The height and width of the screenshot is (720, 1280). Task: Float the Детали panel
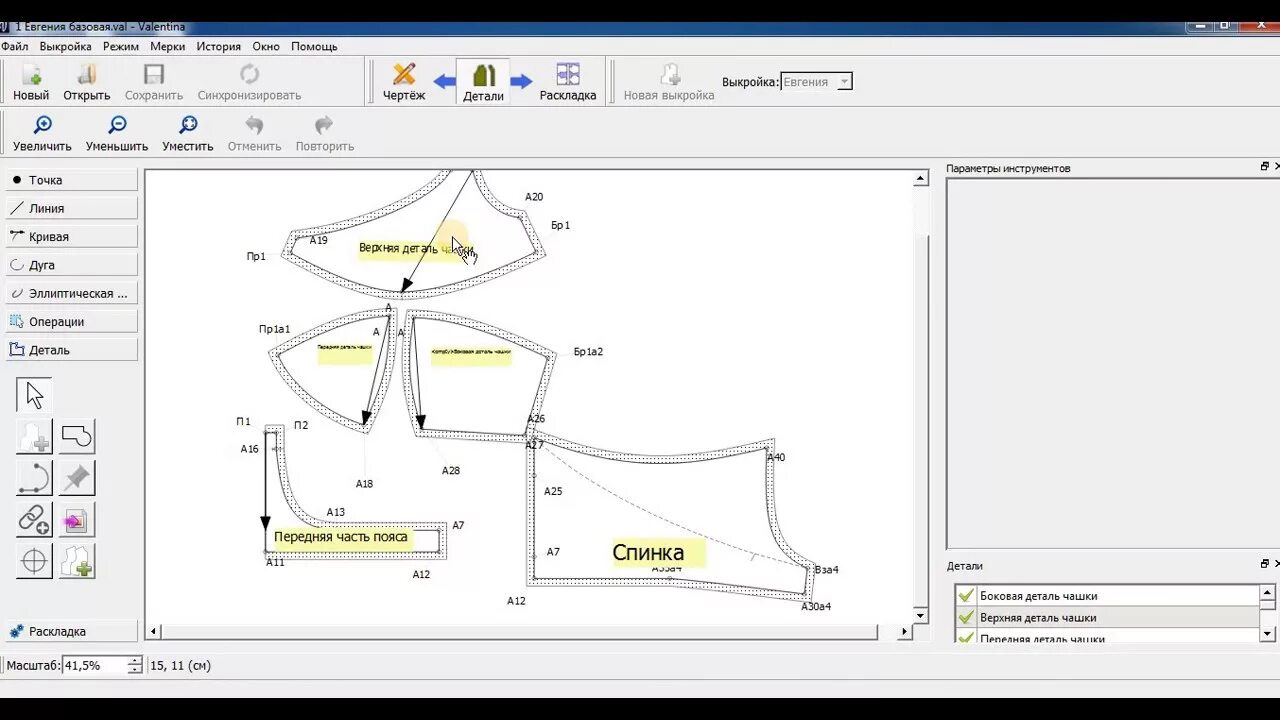(x=1265, y=564)
